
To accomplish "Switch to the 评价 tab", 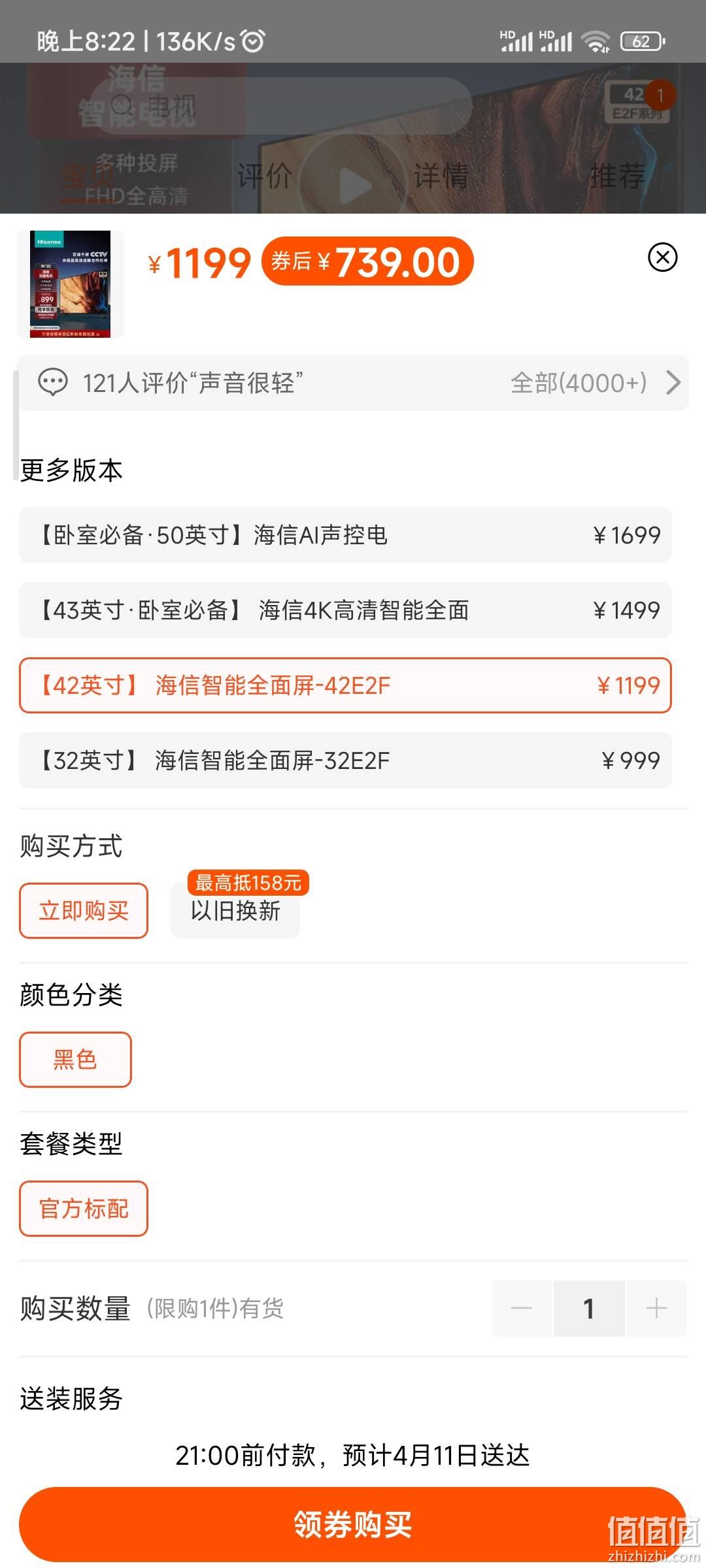I will pos(265,176).
